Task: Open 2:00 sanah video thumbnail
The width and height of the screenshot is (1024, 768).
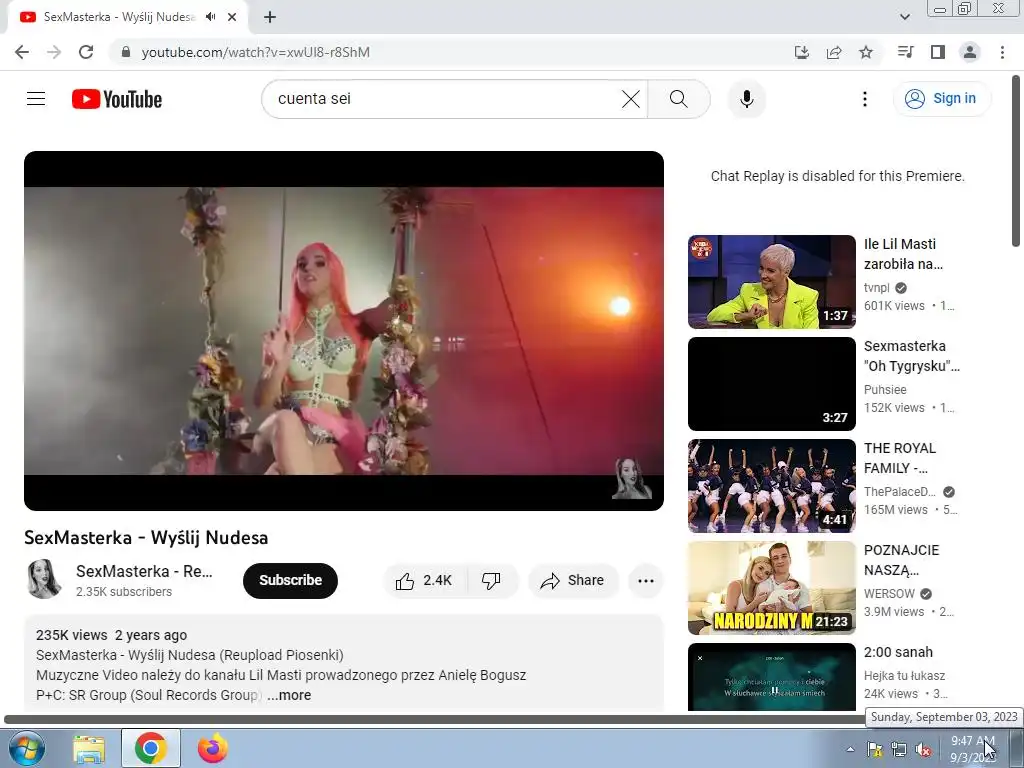Action: [x=771, y=677]
